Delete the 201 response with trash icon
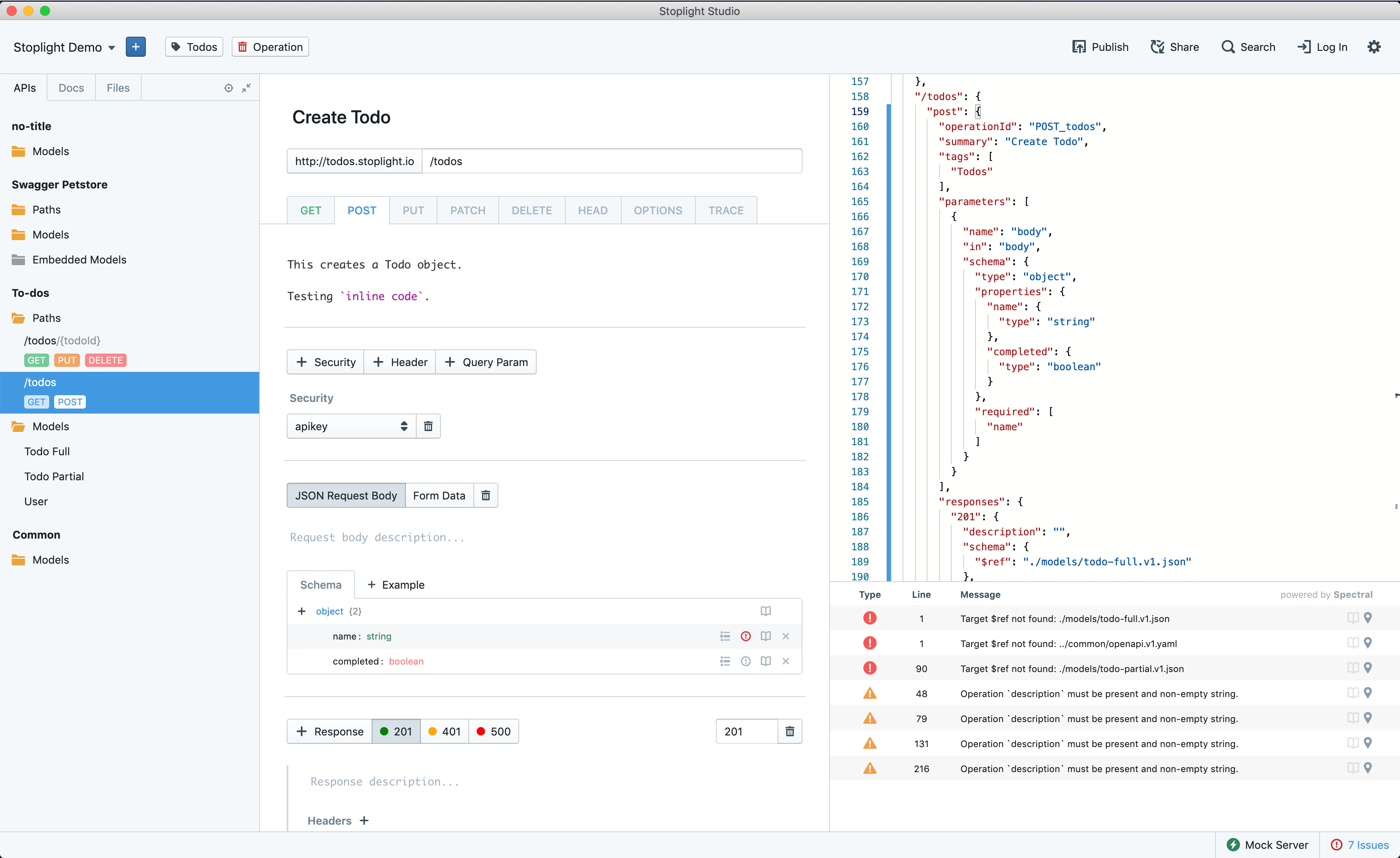 (790, 731)
